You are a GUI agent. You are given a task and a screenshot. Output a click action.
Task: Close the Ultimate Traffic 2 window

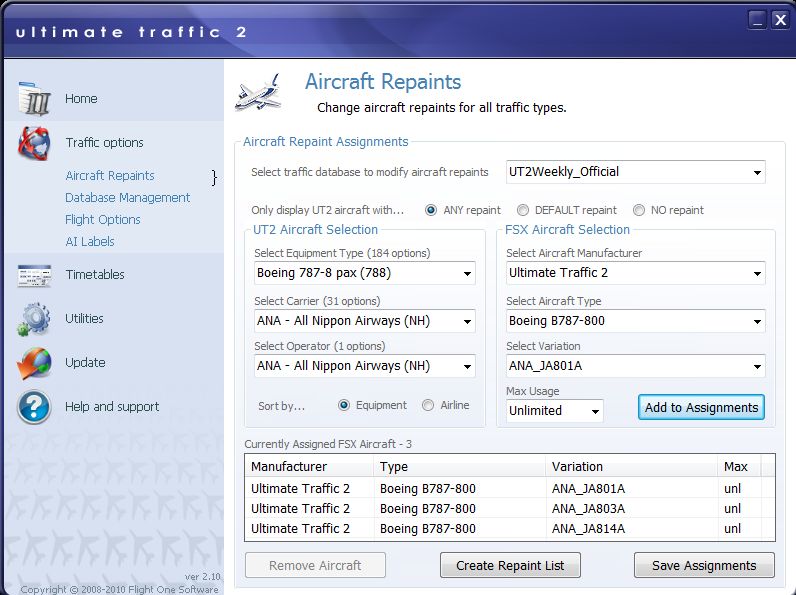coord(780,20)
